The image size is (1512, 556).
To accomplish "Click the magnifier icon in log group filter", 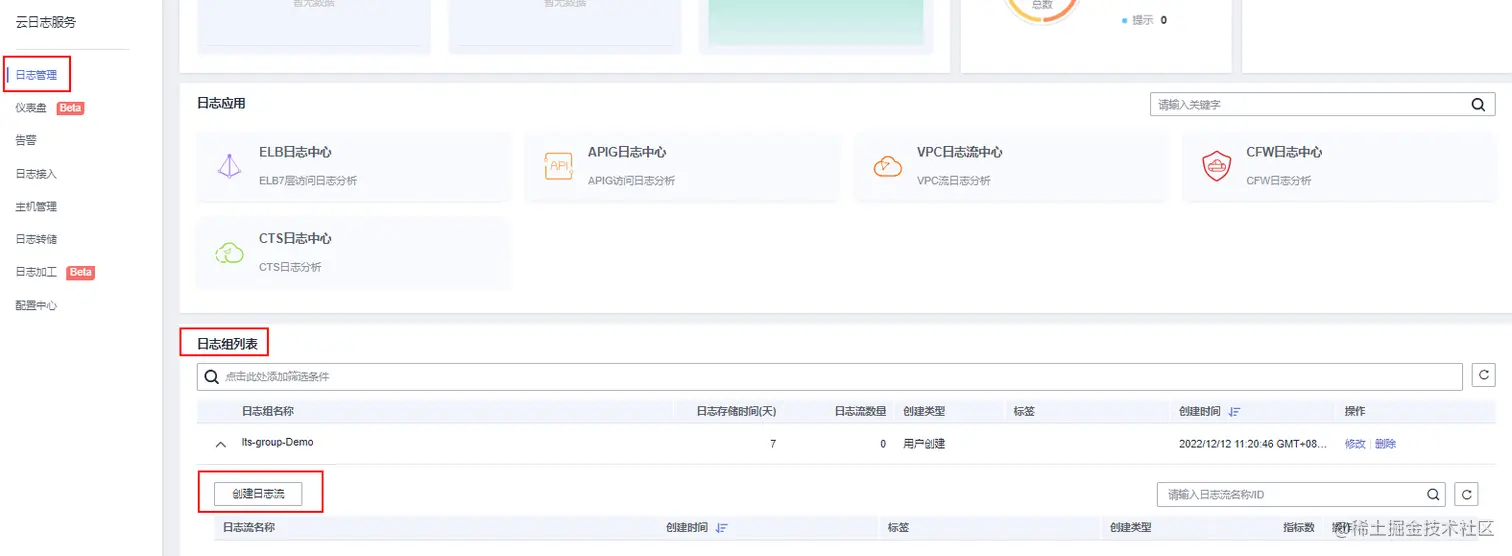I will point(211,377).
